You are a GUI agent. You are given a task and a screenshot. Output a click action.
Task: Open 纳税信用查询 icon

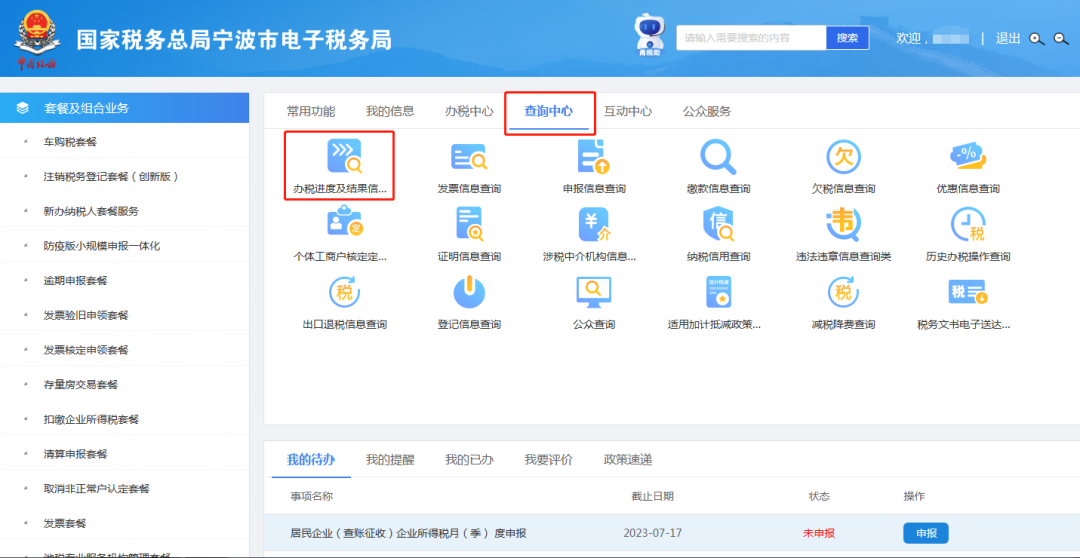coord(718,224)
